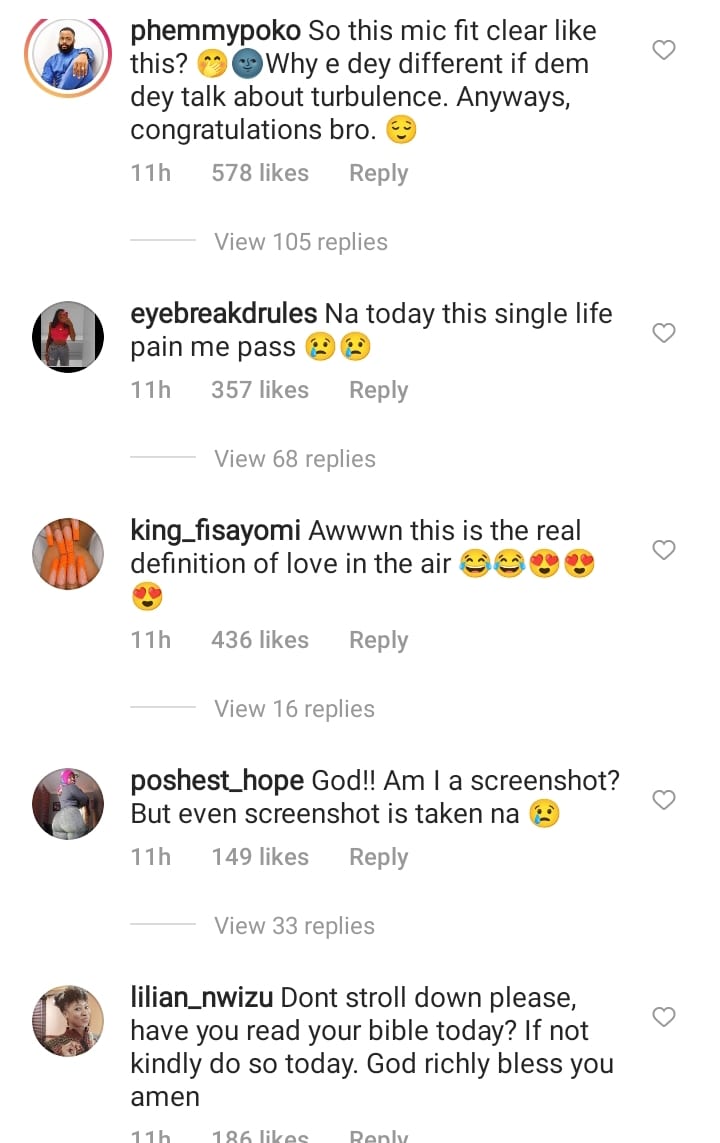Screen dimensions: 720x1143
Task: Heart the poshest_hope screenshot comment
Action: pos(664,800)
